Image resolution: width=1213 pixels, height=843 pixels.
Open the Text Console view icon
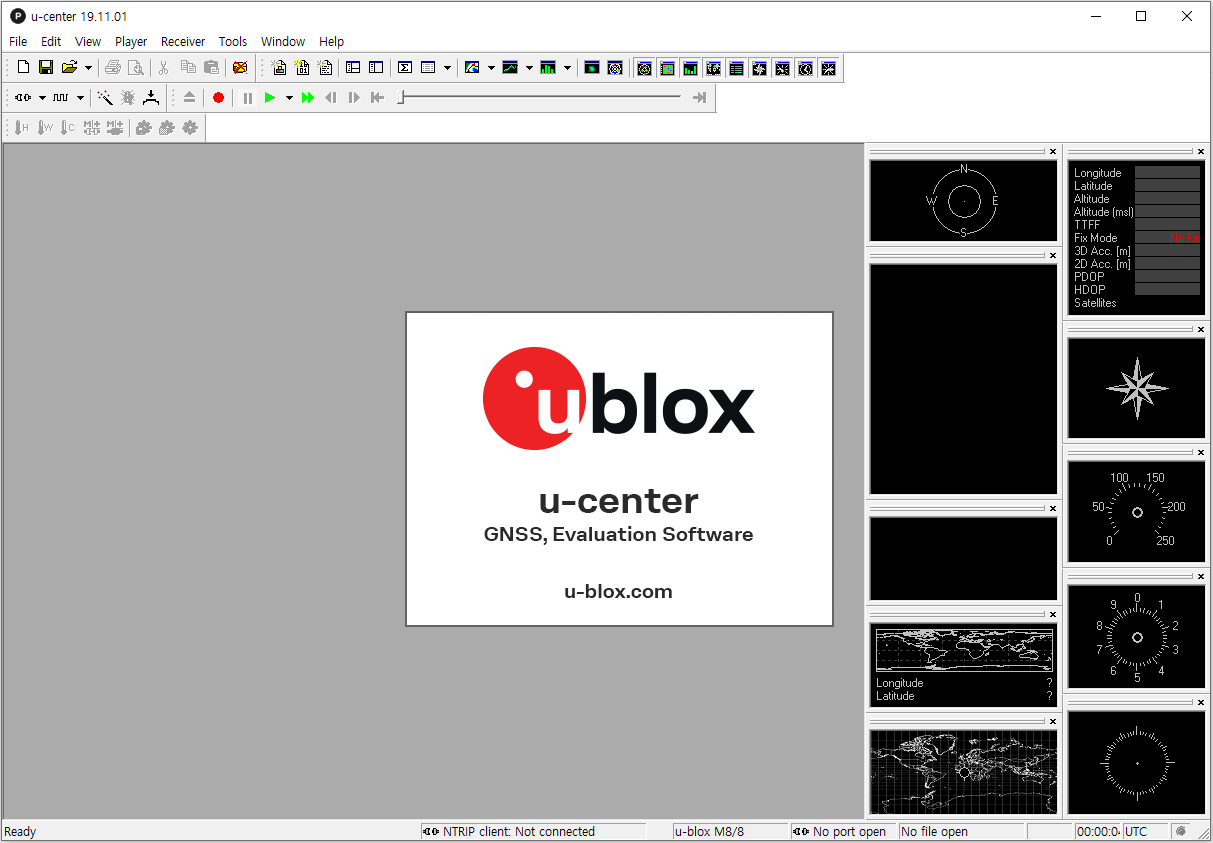tap(325, 68)
